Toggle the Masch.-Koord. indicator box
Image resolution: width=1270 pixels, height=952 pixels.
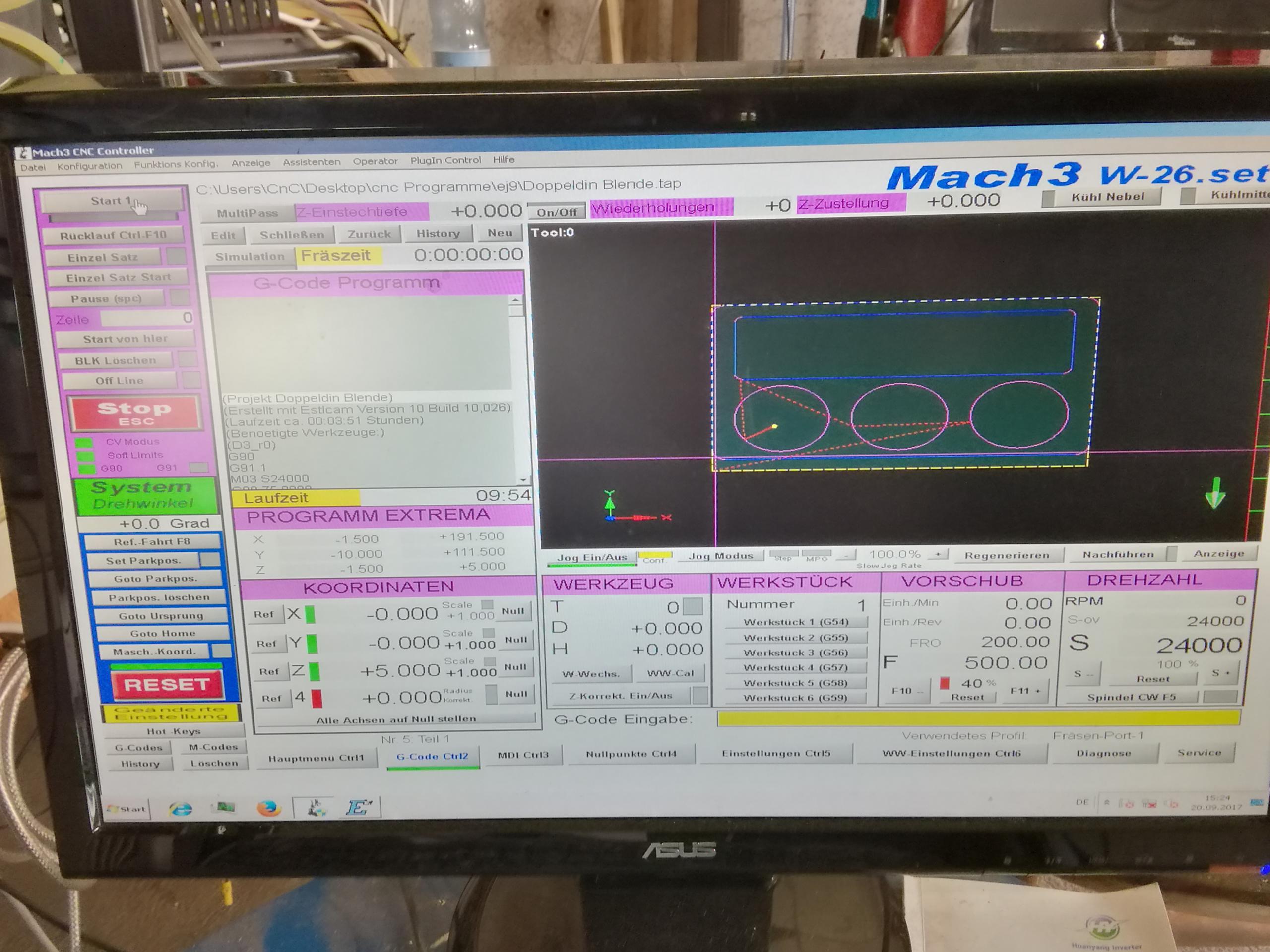pos(222,651)
